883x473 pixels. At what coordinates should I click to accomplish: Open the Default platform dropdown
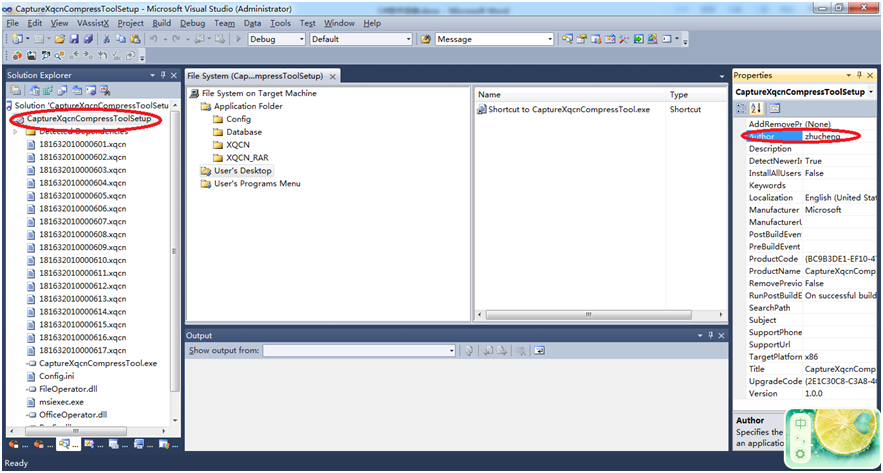409,39
